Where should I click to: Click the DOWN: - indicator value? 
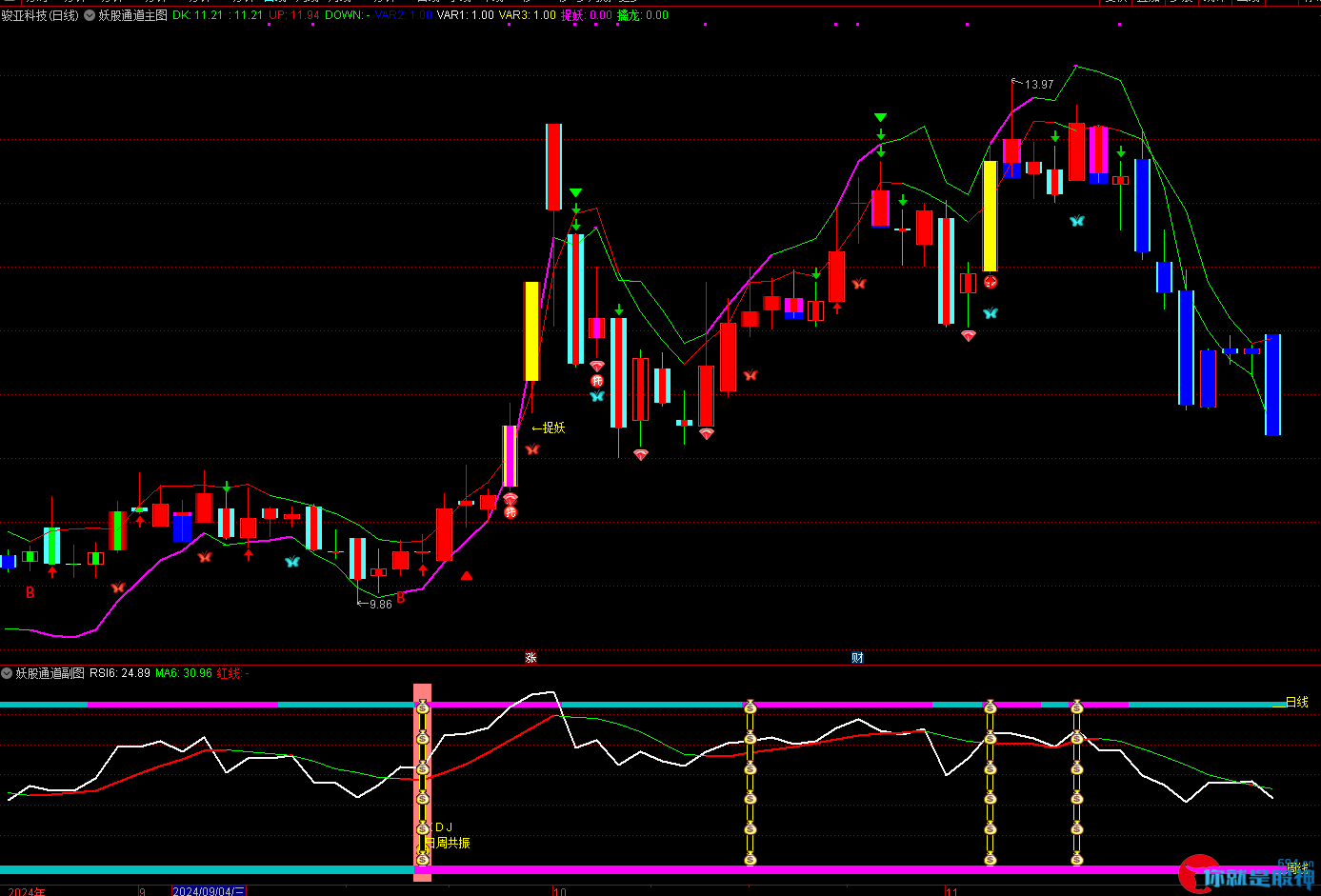pyautogui.click(x=348, y=15)
